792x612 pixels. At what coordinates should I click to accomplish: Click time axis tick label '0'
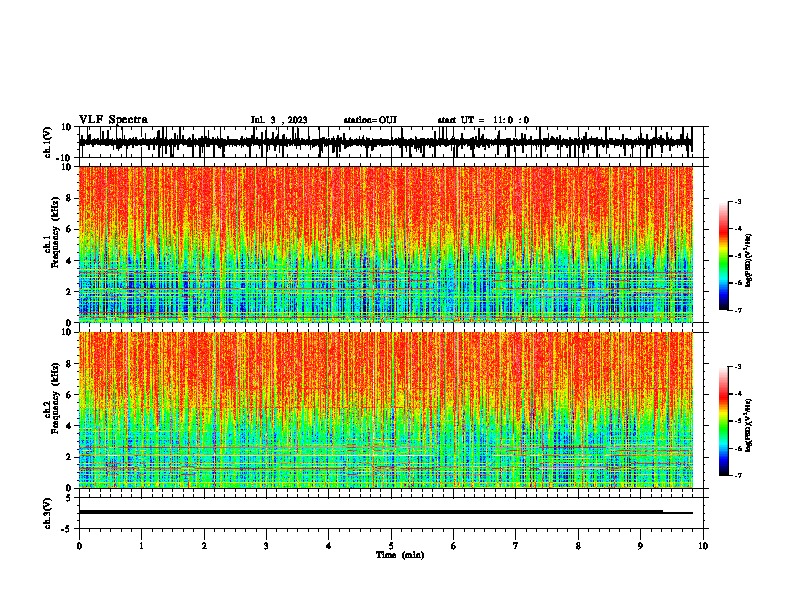click(79, 546)
